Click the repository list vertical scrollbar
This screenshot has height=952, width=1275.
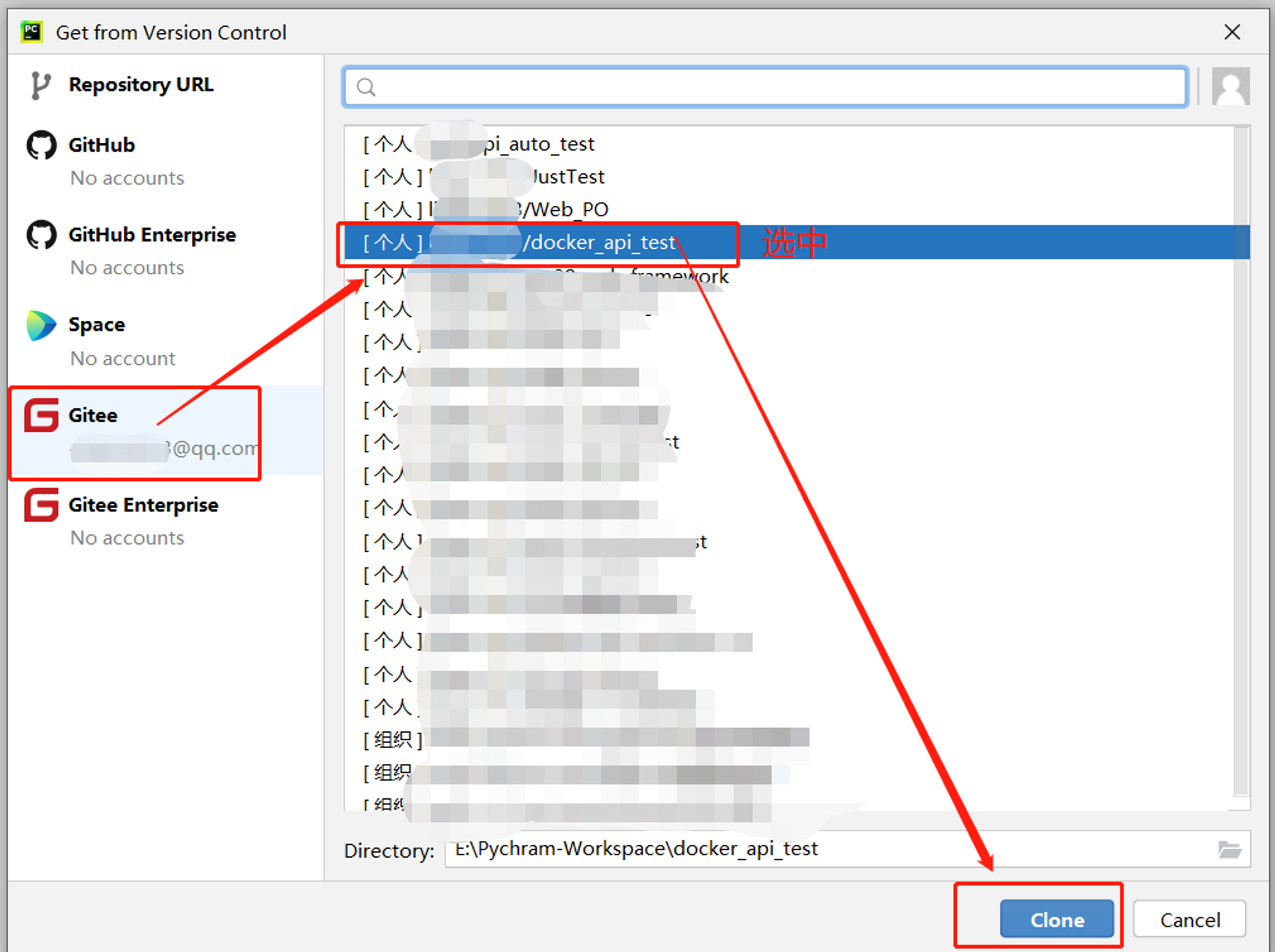tap(1241, 459)
